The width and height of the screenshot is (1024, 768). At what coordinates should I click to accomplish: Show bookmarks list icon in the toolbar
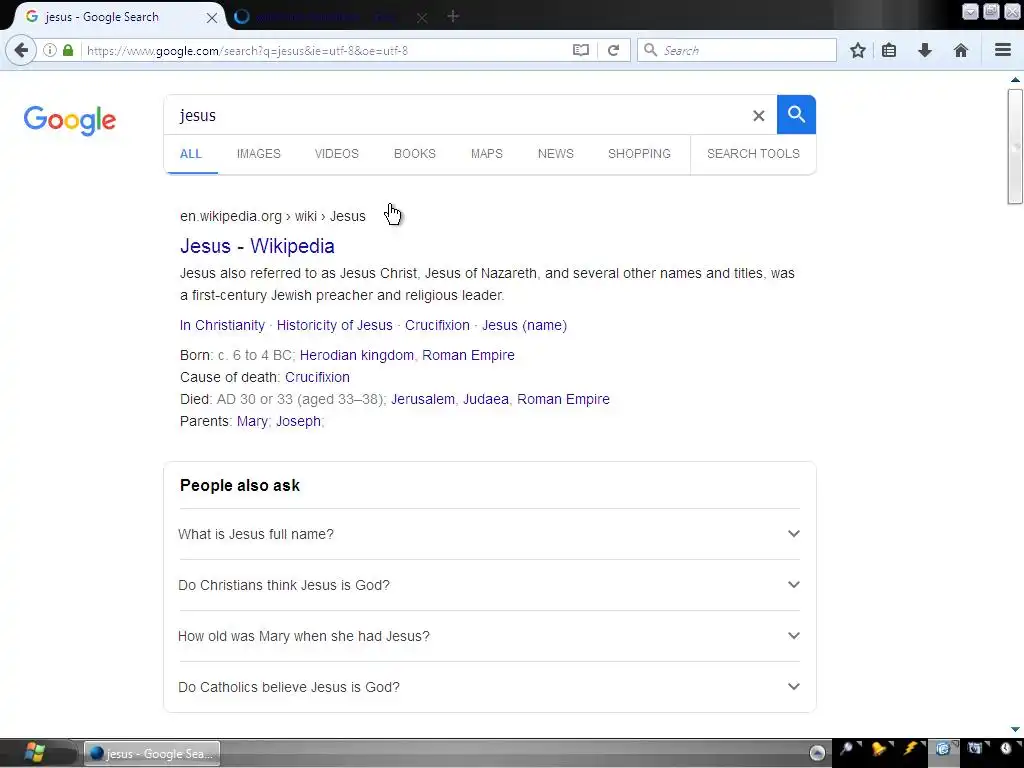point(889,50)
